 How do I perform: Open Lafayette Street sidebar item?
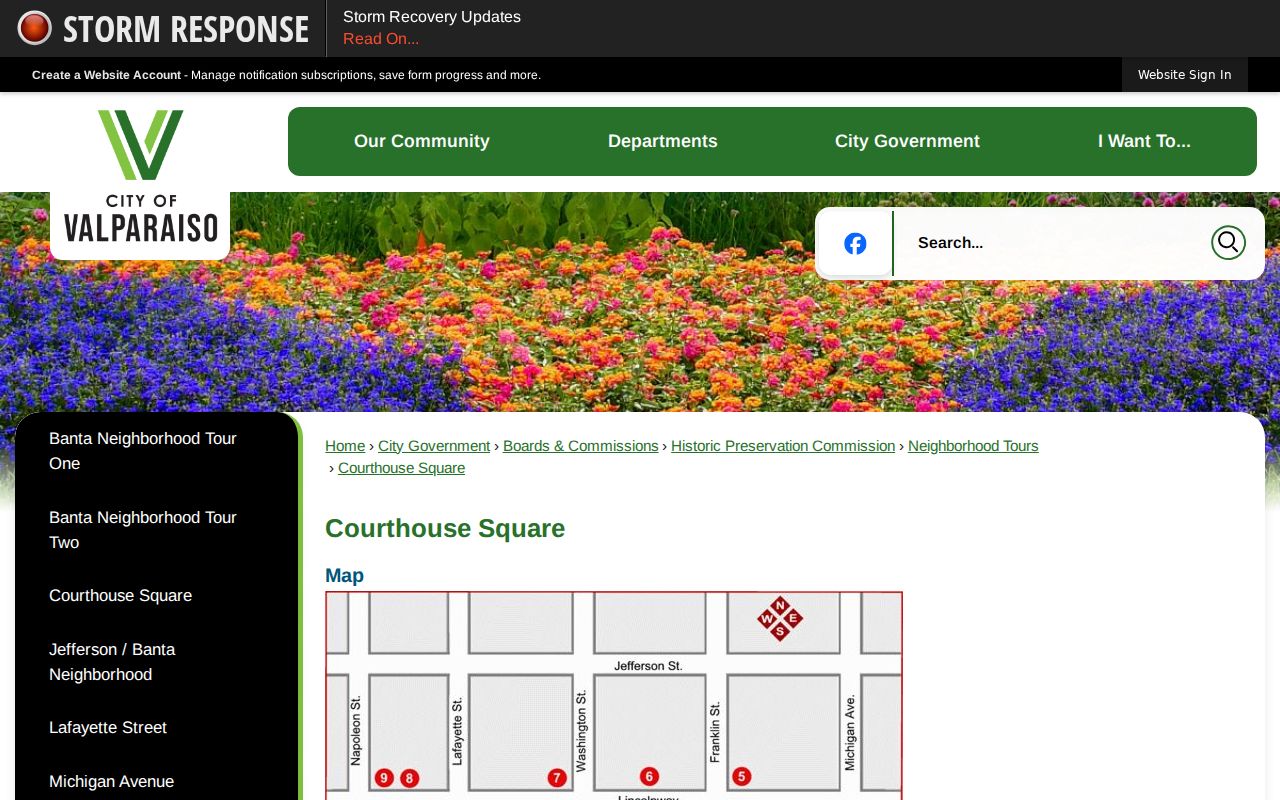pos(157,728)
